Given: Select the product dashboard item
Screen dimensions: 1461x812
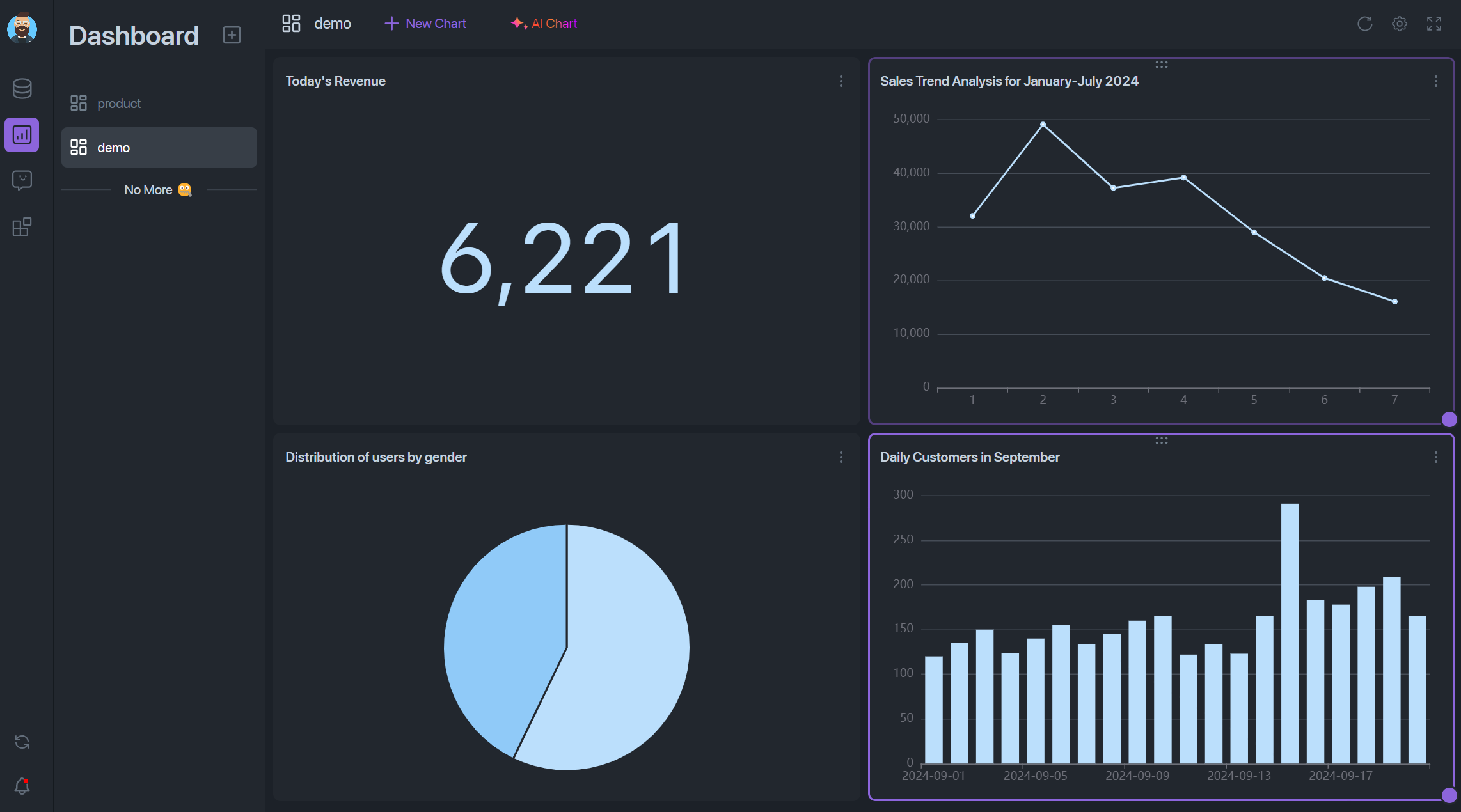Looking at the screenshot, I should [x=159, y=103].
